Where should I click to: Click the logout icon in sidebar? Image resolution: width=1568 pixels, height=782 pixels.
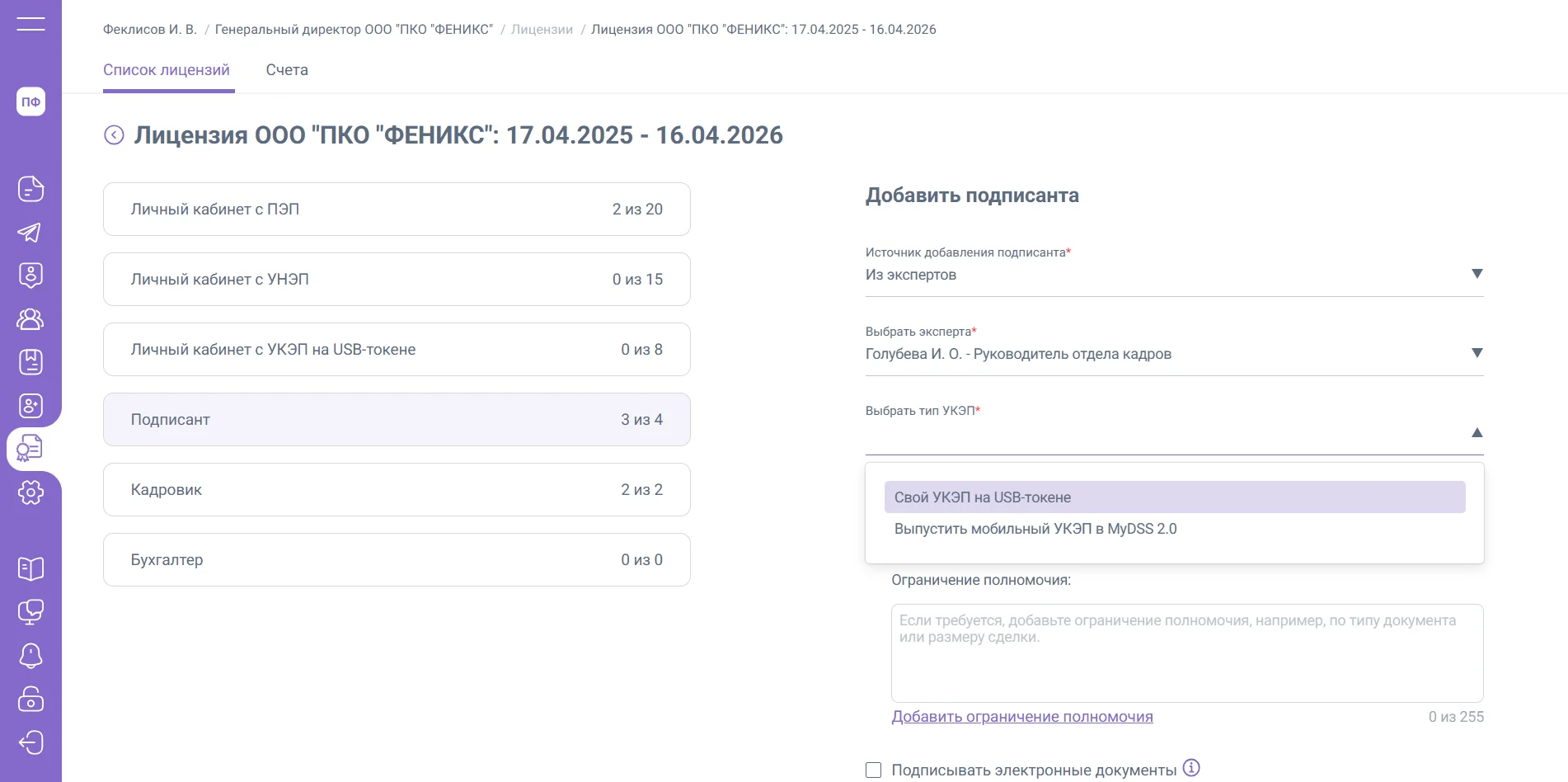click(x=31, y=742)
